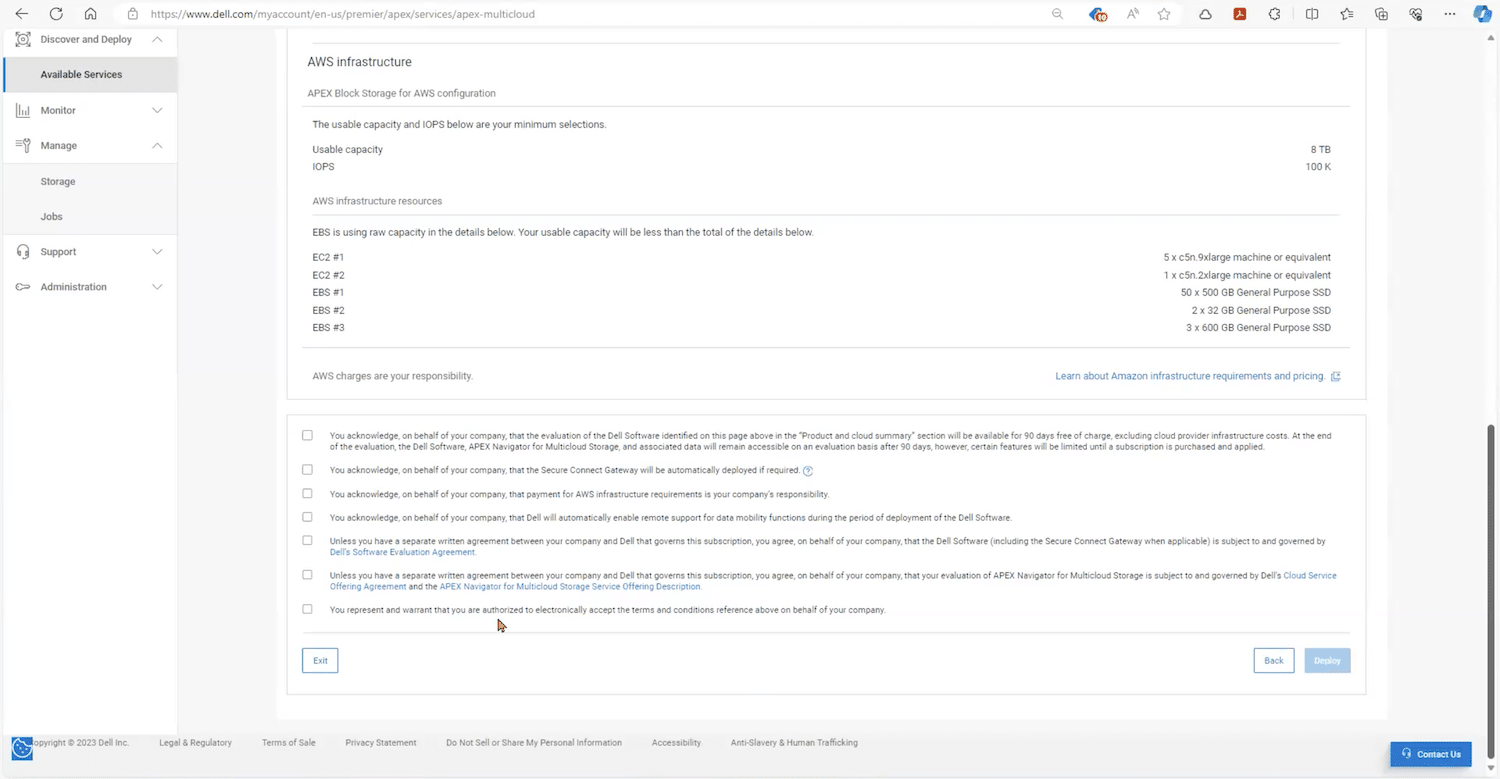
Task: Open browser essentials heart icon
Action: coord(1416,14)
